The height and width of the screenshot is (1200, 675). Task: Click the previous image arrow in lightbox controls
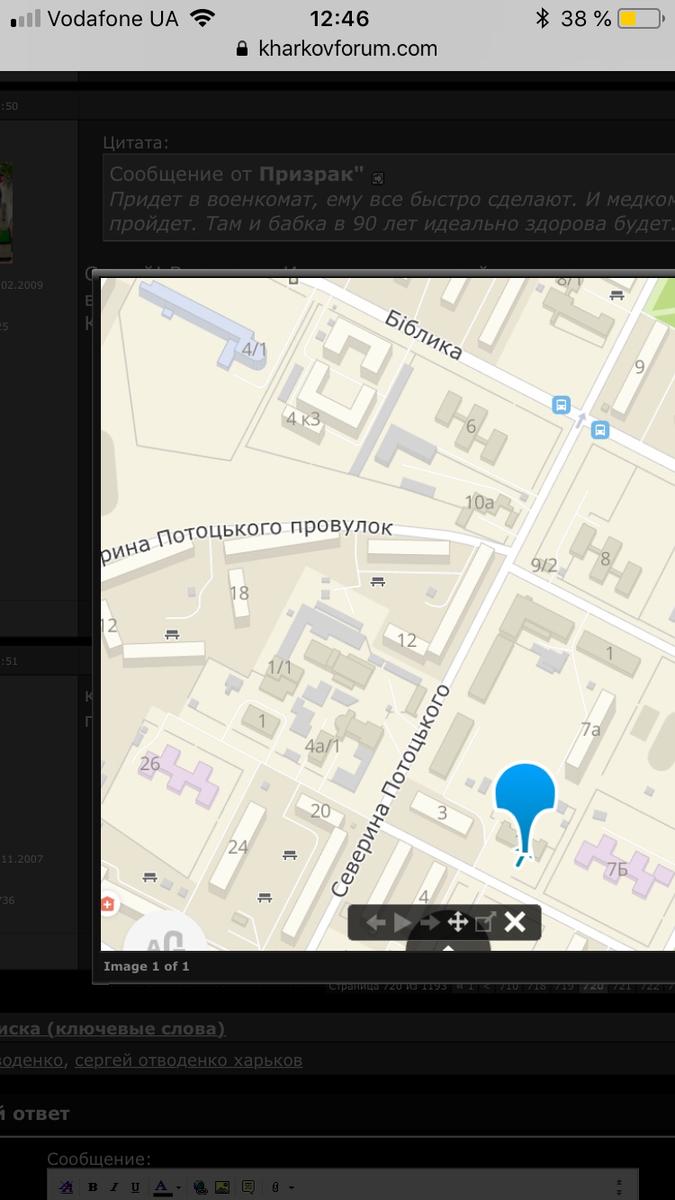click(376, 922)
